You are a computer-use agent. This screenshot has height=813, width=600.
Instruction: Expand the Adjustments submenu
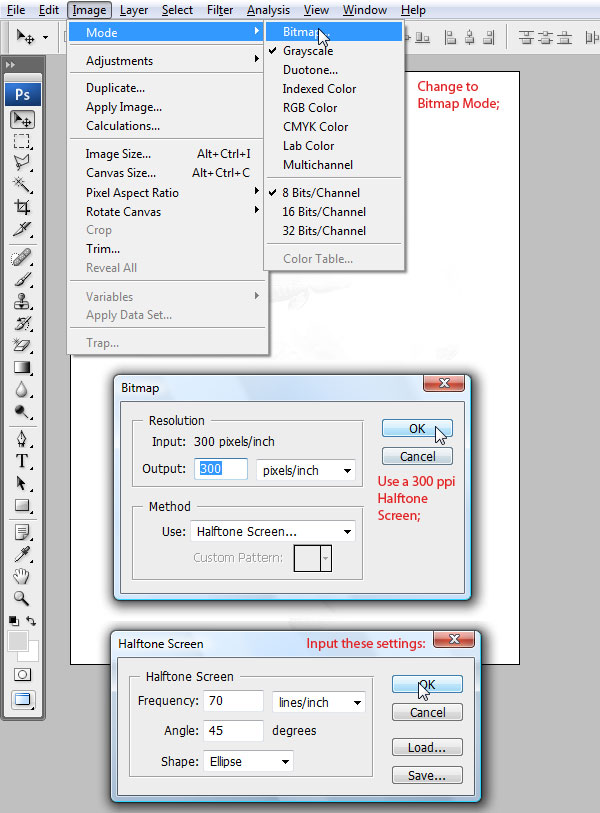166,61
